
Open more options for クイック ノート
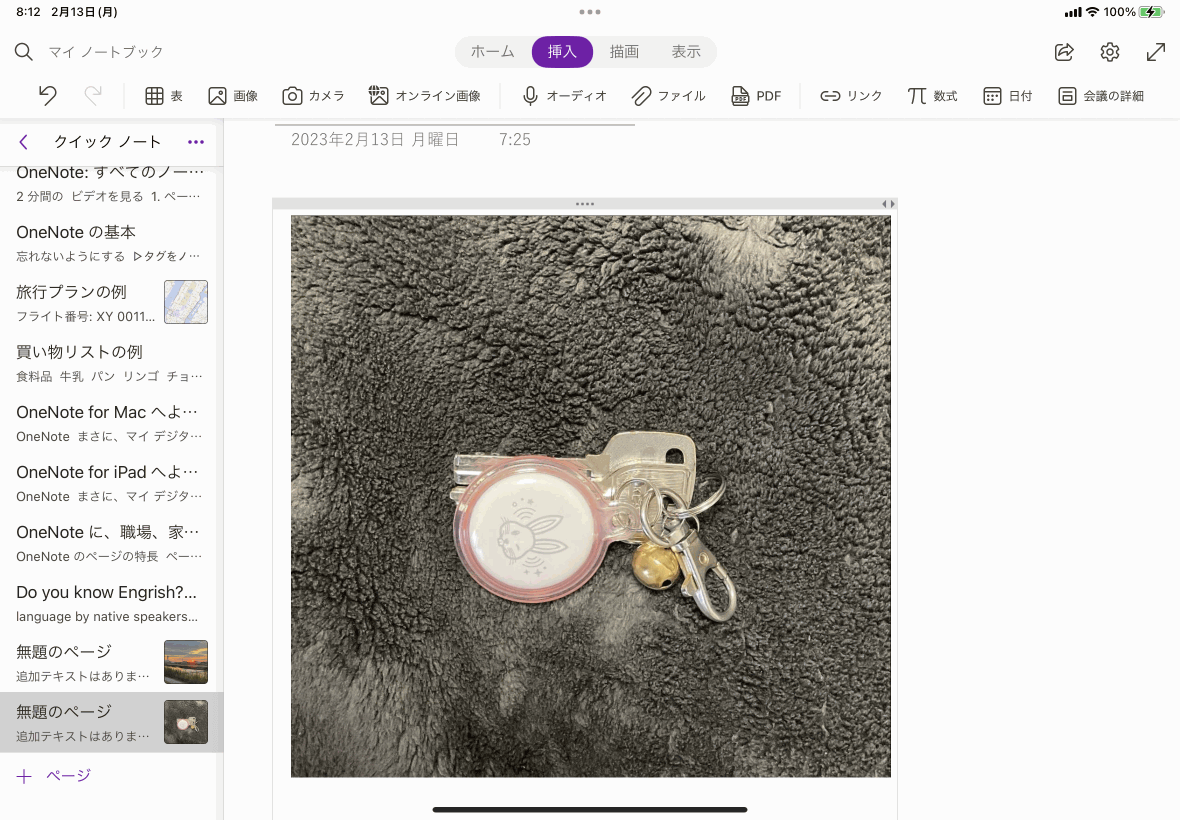click(x=196, y=142)
